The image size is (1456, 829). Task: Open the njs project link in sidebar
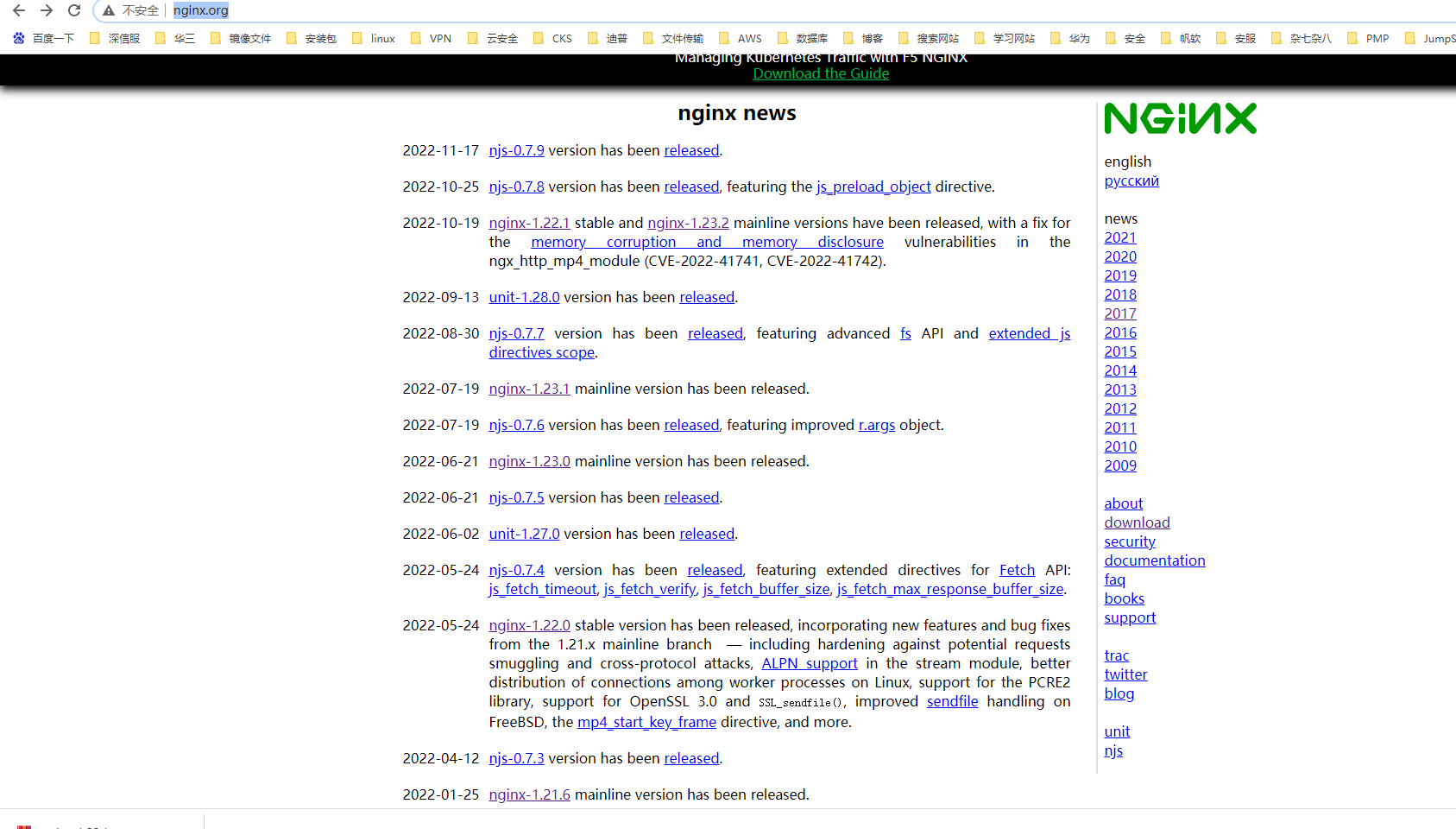click(1113, 750)
